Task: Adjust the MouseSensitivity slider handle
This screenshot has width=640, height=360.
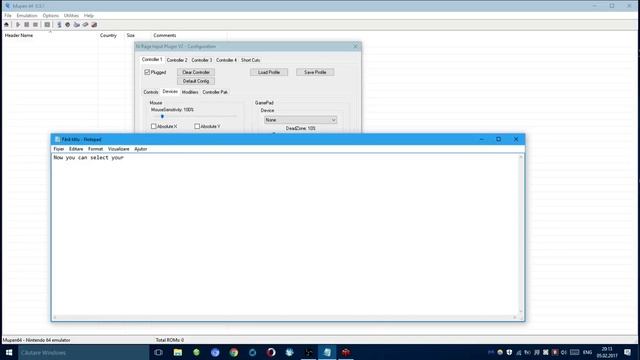Action: point(162,117)
